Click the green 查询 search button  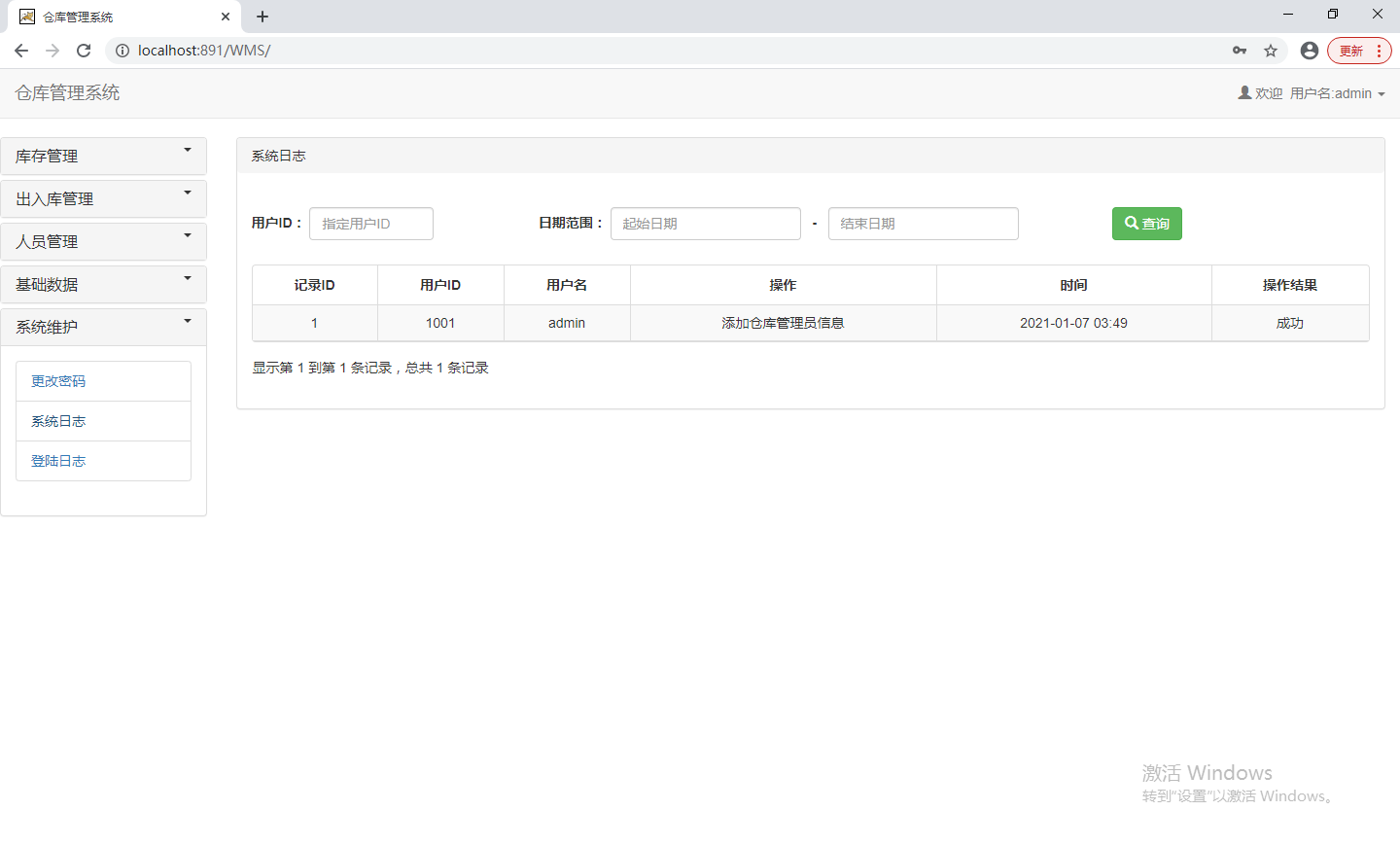(1147, 224)
